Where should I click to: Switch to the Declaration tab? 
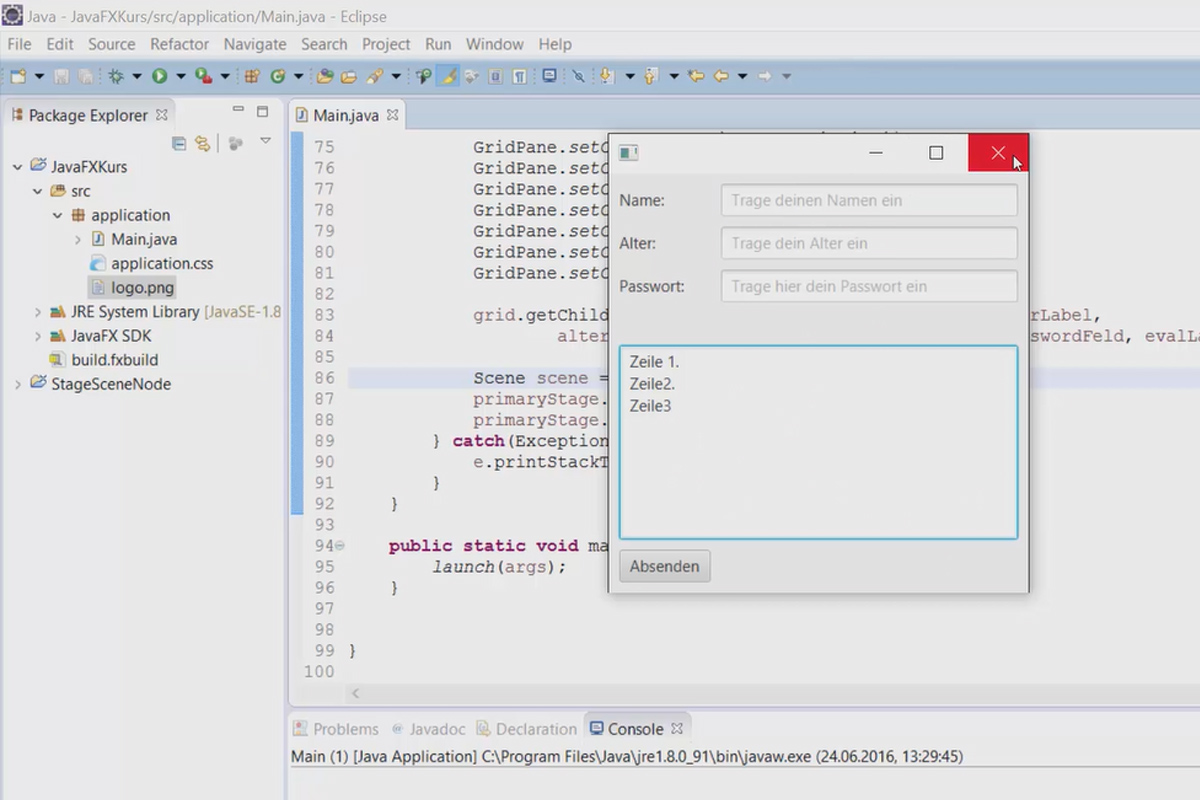(x=527, y=729)
